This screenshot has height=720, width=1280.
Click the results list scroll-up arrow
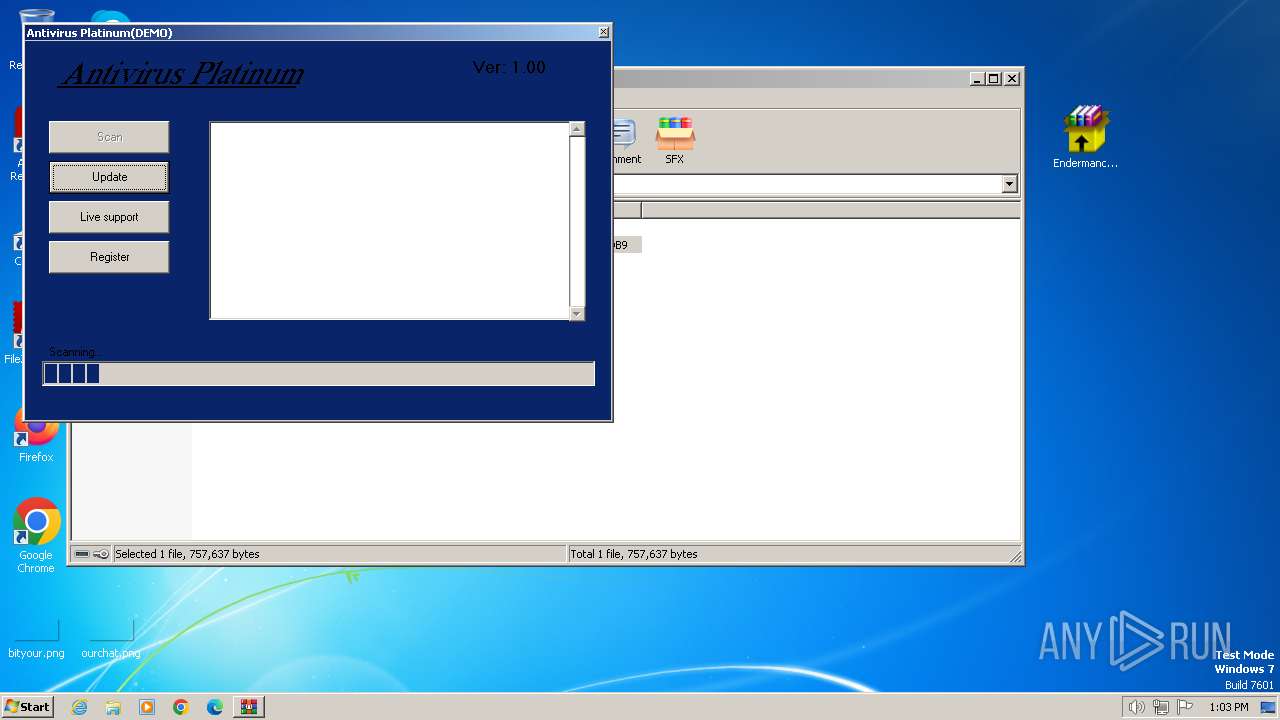coord(576,129)
